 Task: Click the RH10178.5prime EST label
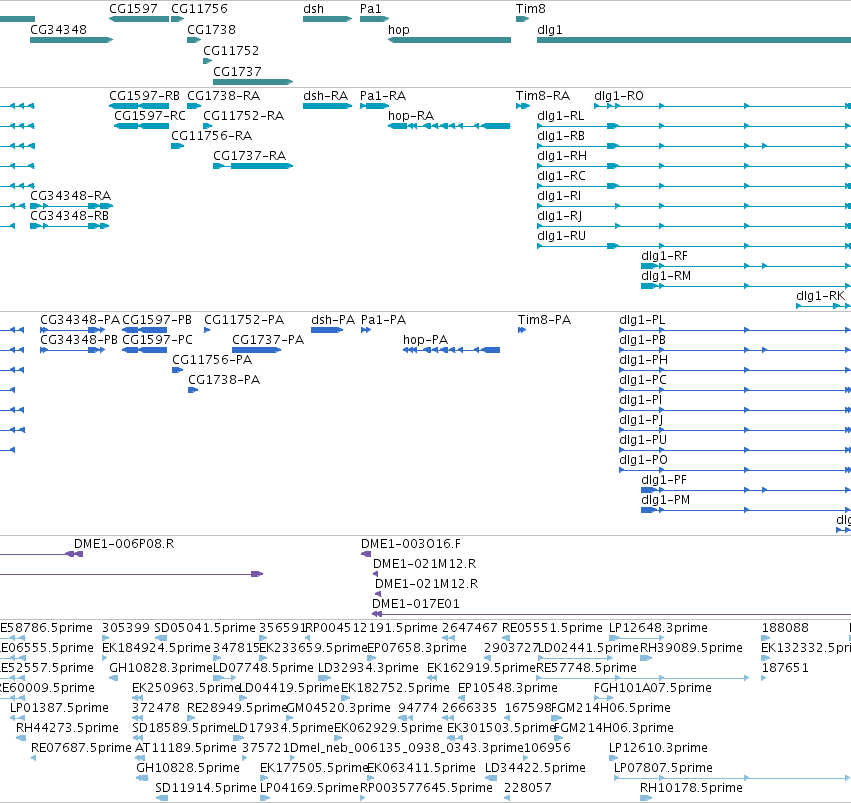[x=691, y=788]
